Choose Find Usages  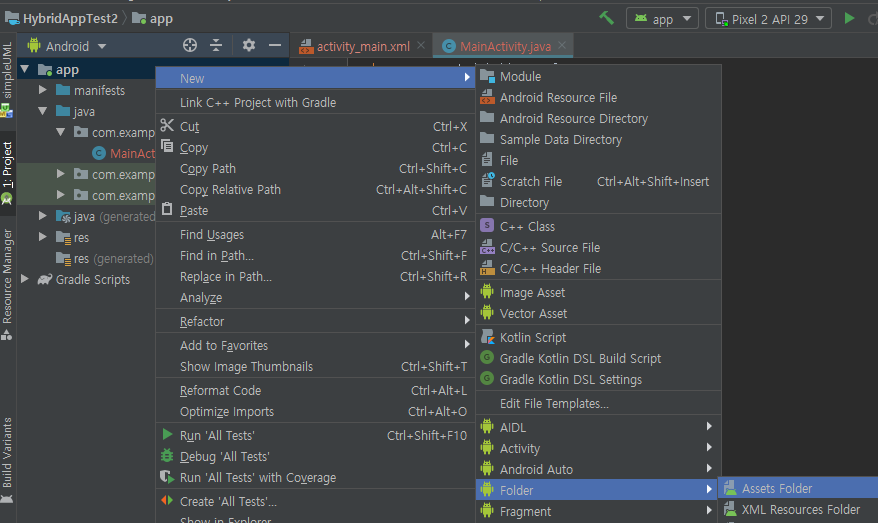point(315,235)
